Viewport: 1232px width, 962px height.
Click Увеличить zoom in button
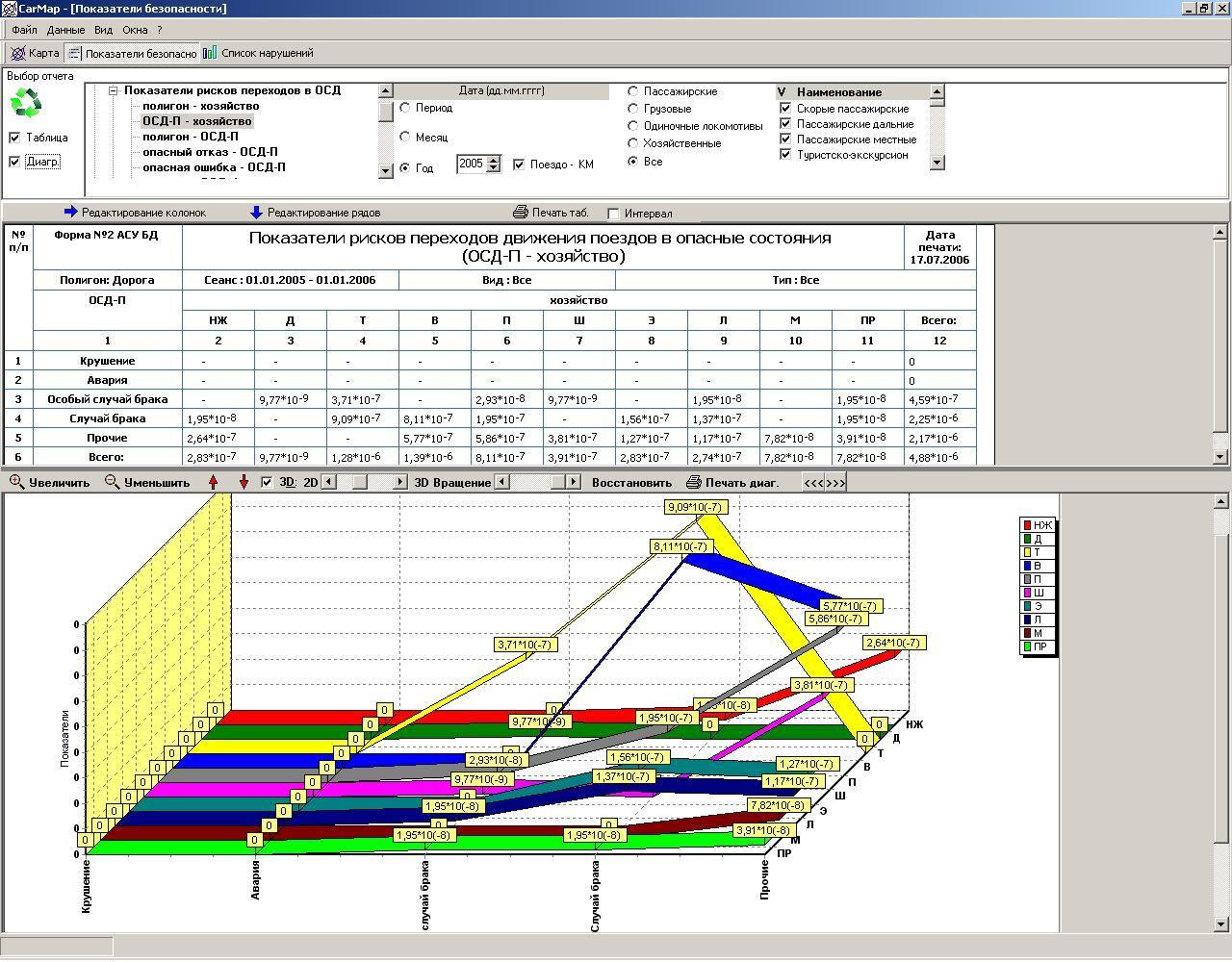(x=49, y=482)
